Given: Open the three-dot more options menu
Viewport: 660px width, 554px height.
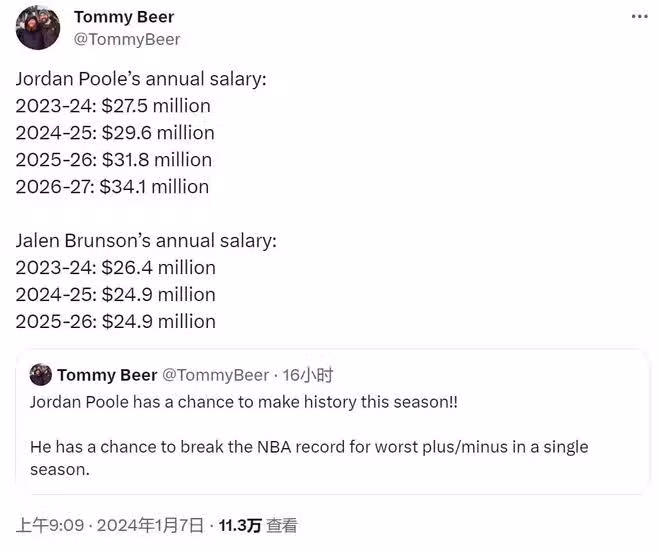Looking at the screenshot, I should click(639, 17).
